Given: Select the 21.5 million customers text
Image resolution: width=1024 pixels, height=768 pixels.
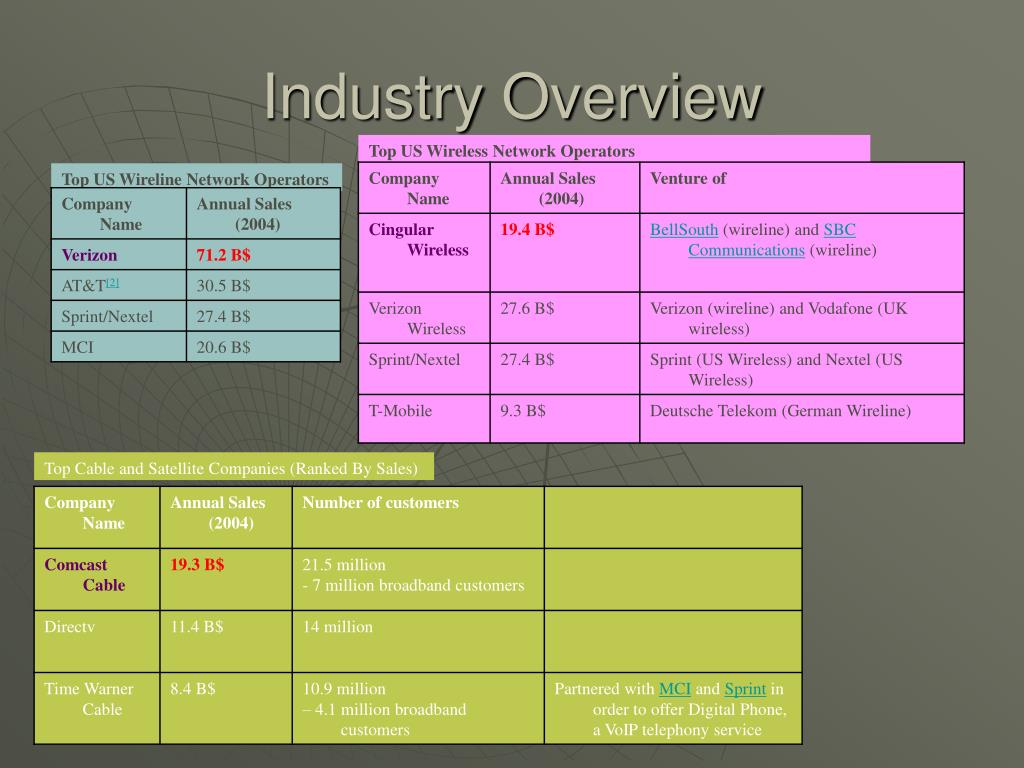Looking at the screenshot, I should pyautogui.click(x=344, y=565).
